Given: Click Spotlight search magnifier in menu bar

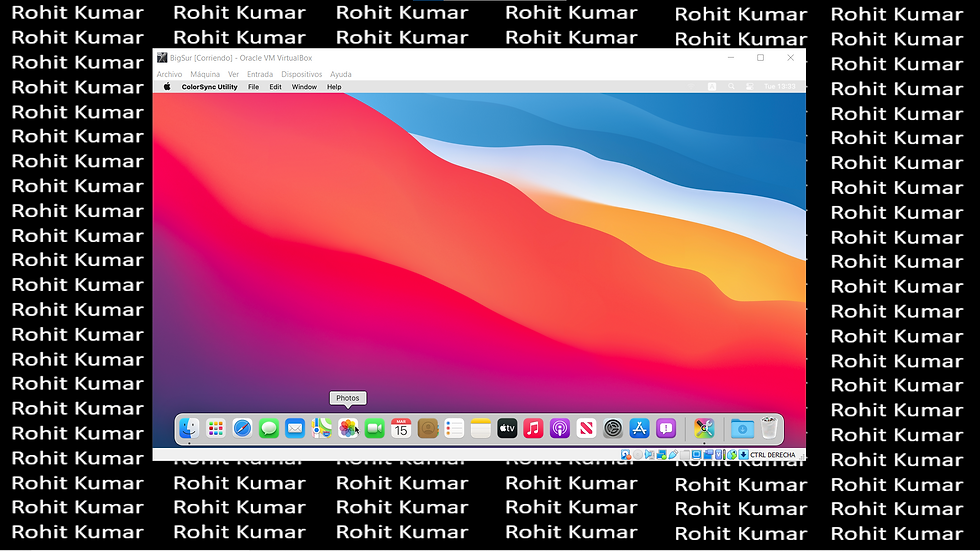Looking at the screenshot, I should click(731, 87).
